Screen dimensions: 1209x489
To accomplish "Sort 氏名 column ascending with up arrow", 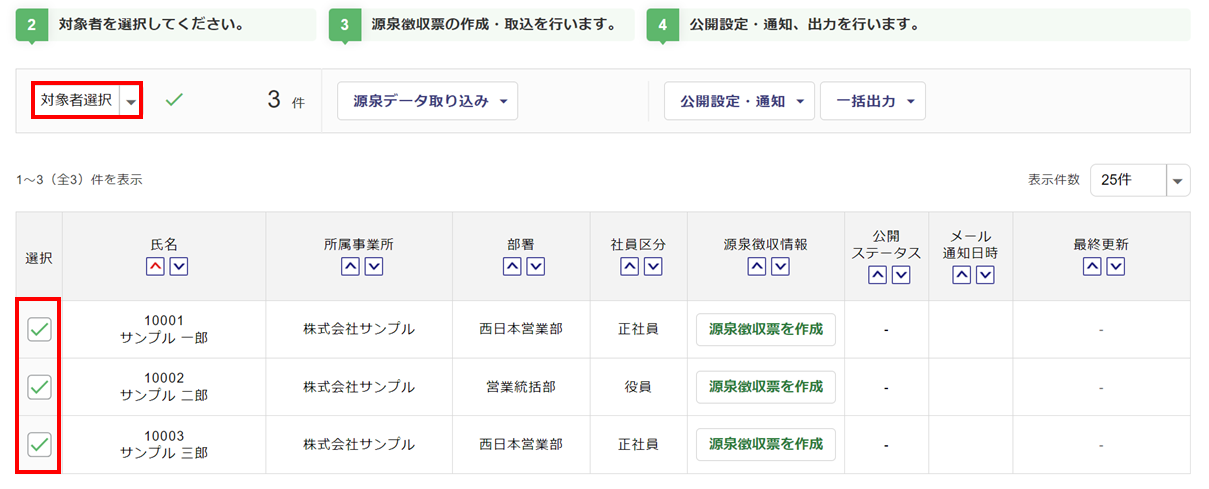I will coord(154,267).
